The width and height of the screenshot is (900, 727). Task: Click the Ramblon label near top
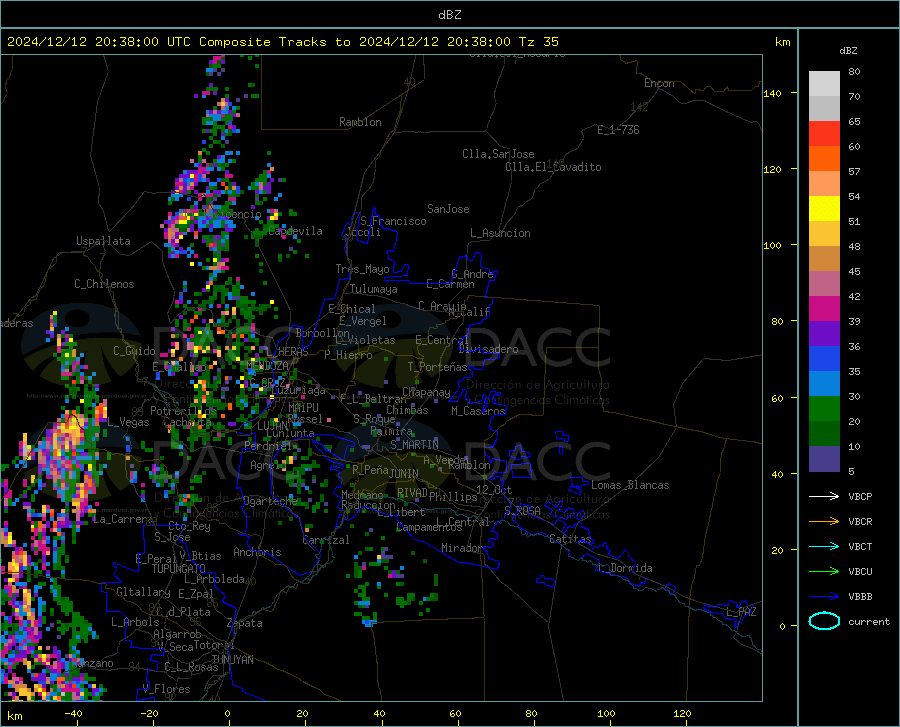tap(360, 122)
